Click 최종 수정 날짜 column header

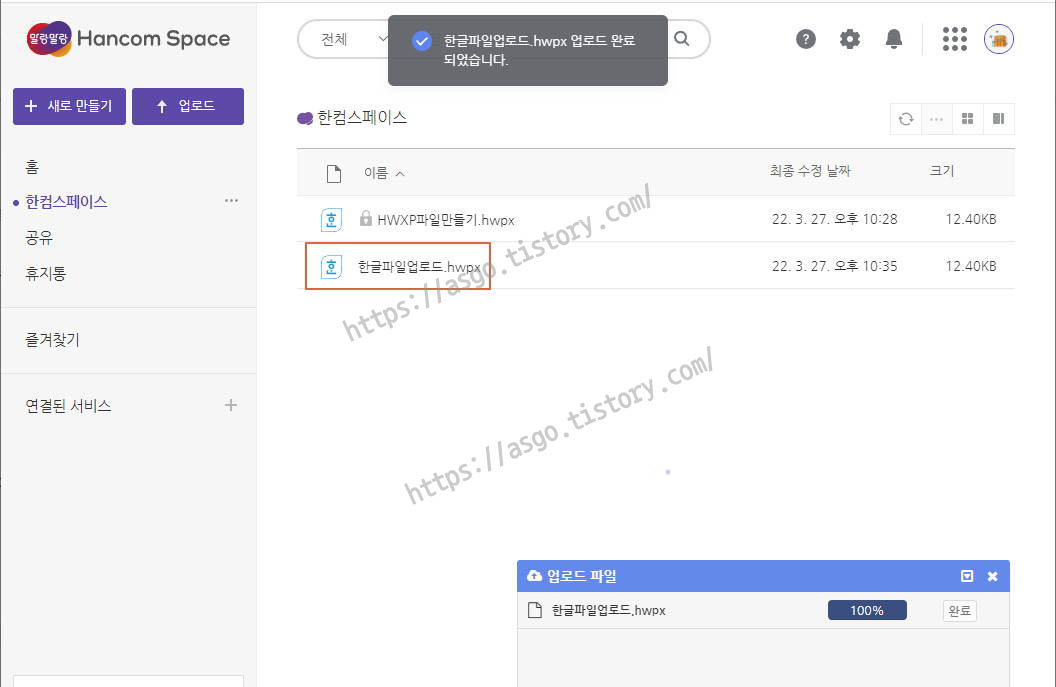click(x=810, y=171)
